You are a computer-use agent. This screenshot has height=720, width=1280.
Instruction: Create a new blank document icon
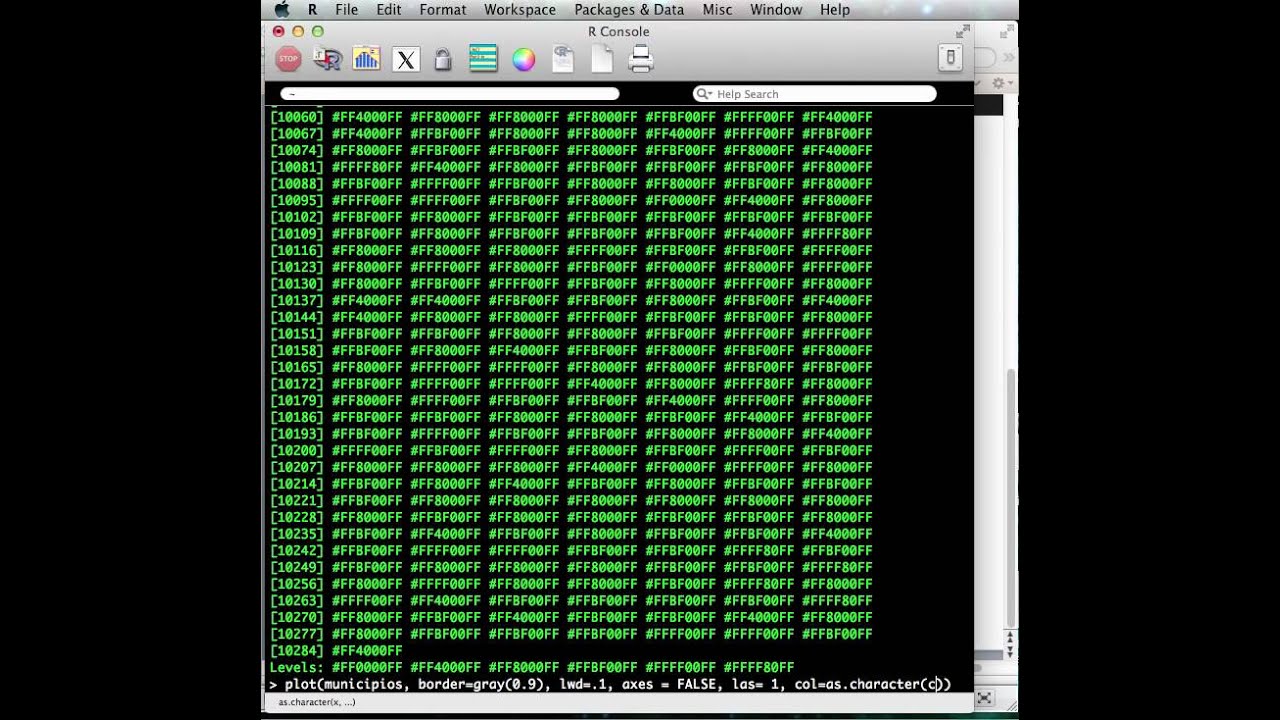[x=602, y=59]
